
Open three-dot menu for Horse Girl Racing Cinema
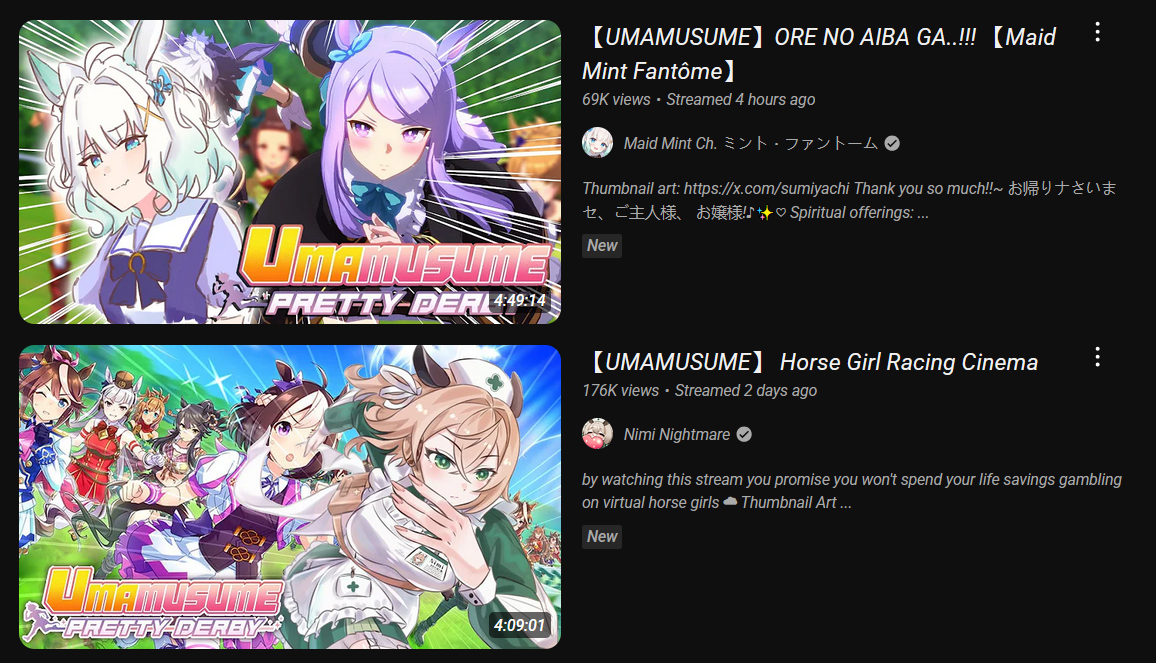tap(1097, 358)
